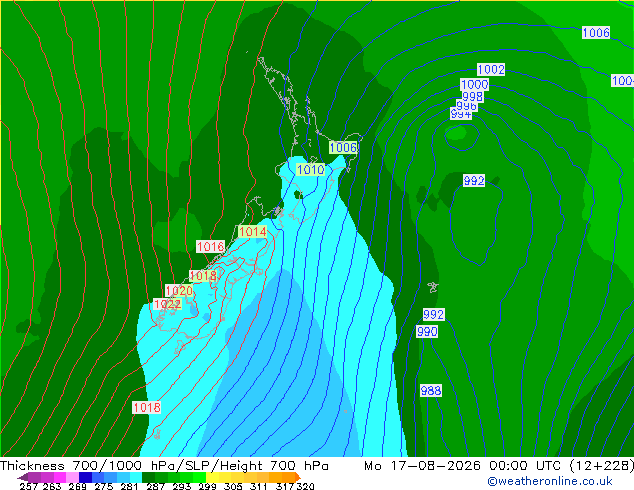Click the bright magenta legend swatch
634x490 pixels.
[60, 477]
